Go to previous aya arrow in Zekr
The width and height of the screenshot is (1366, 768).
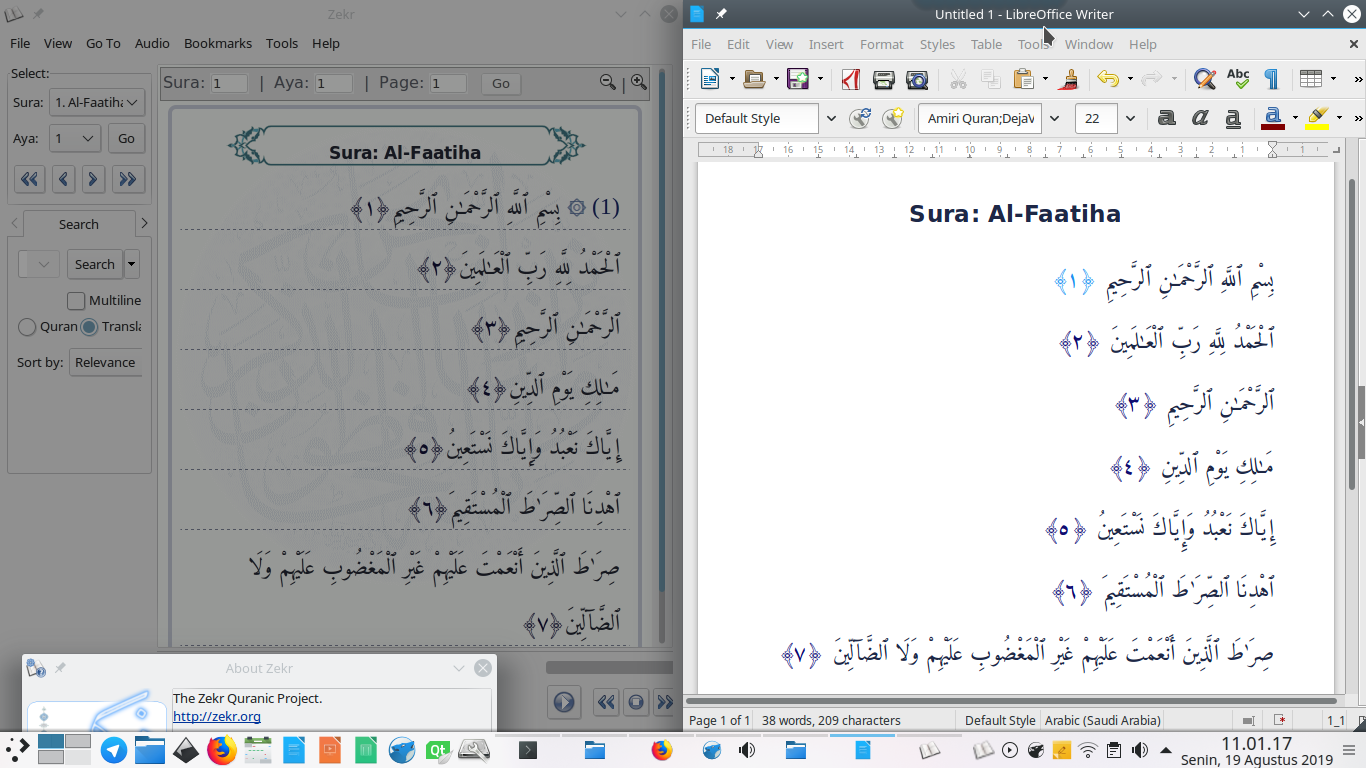click(x=63, y=179)
